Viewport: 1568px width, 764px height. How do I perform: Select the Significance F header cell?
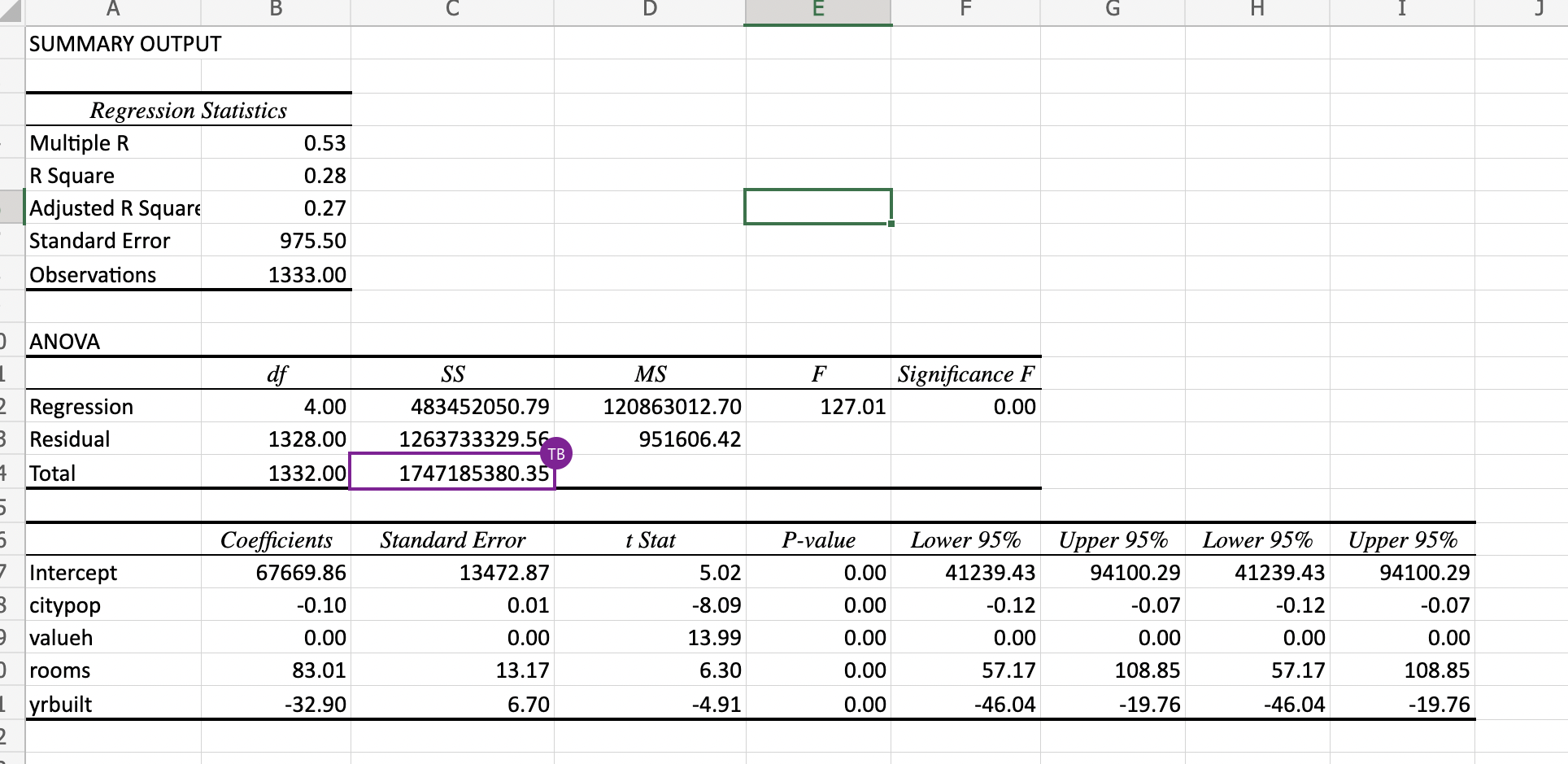coord(965,374)
